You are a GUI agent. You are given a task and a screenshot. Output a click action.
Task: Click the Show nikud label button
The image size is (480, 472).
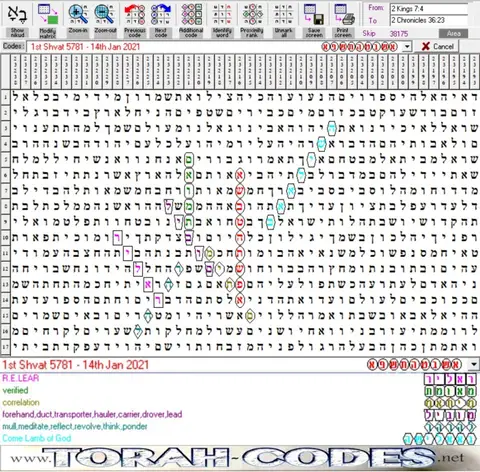tap(17, 33)
